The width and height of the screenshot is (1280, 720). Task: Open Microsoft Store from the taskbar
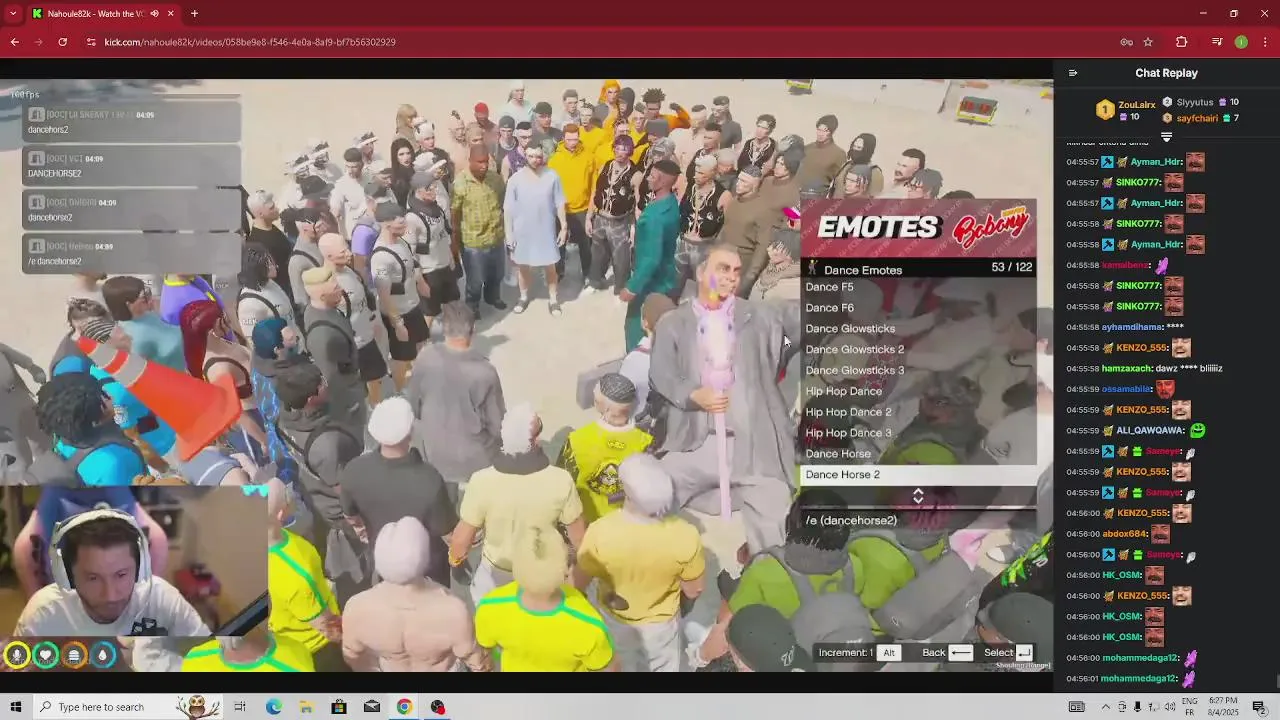click(339, 707)
